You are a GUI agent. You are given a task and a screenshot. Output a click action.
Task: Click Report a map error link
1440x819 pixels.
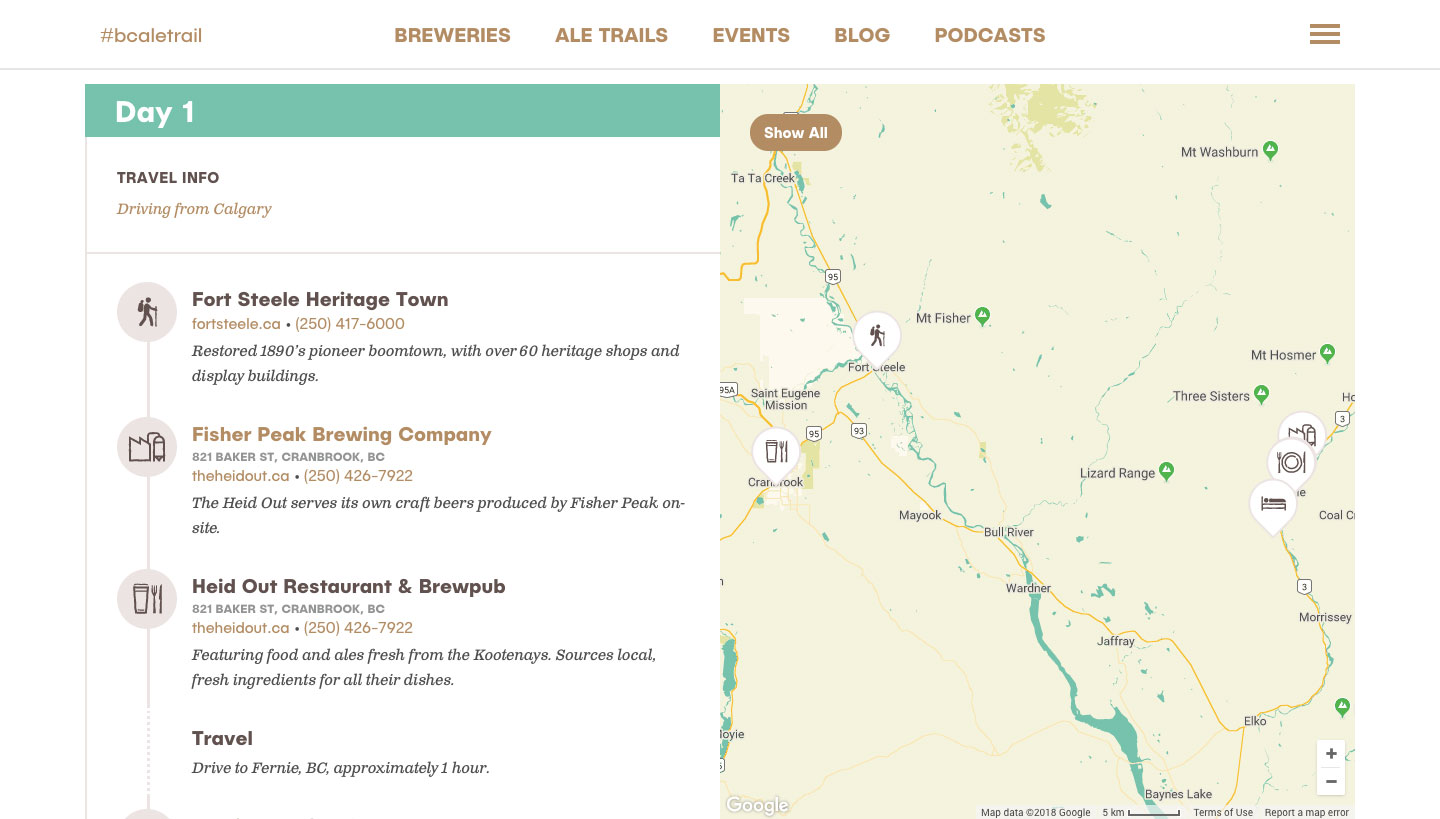point(1307,812)
